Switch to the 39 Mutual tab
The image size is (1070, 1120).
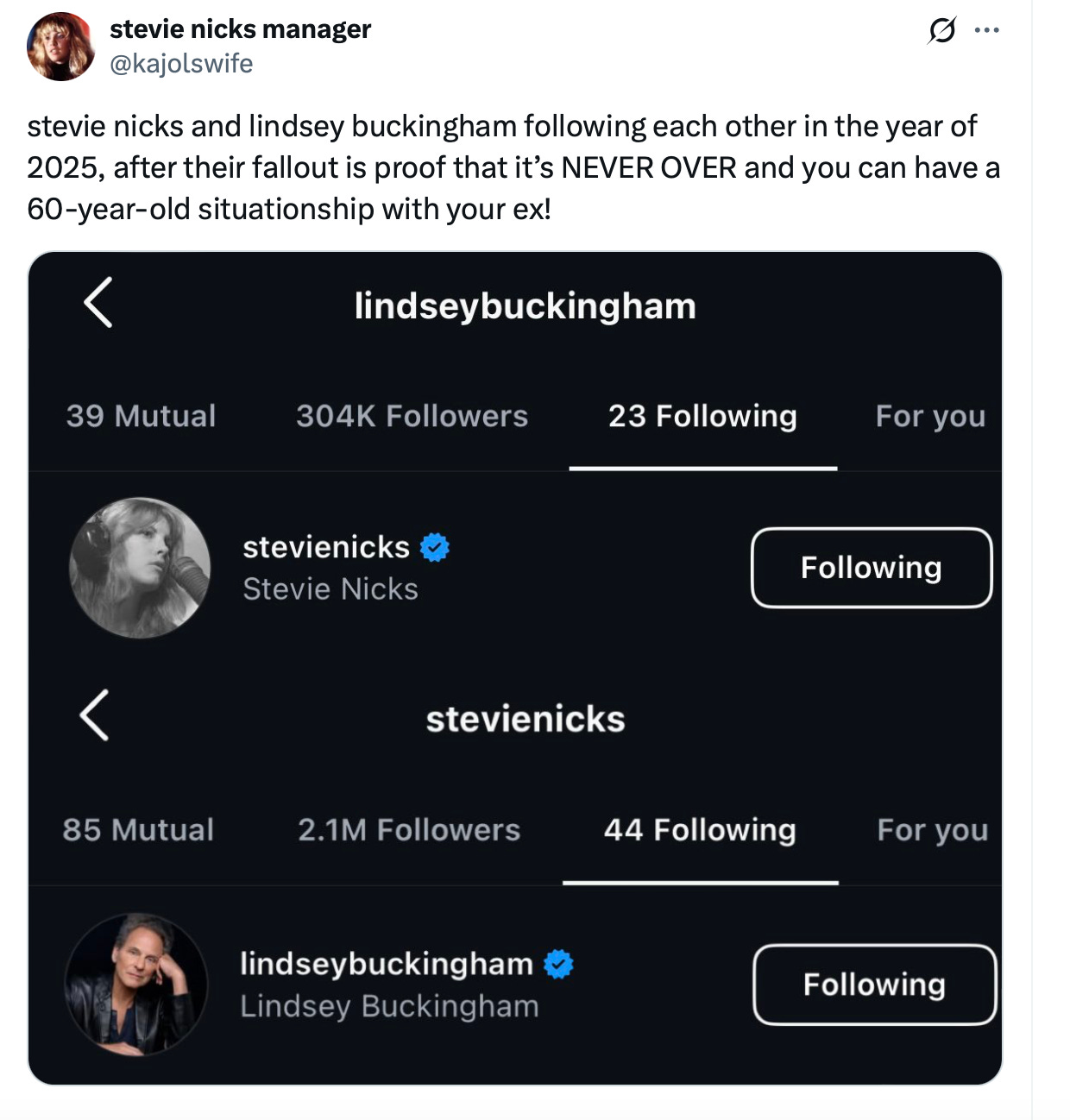141,416
